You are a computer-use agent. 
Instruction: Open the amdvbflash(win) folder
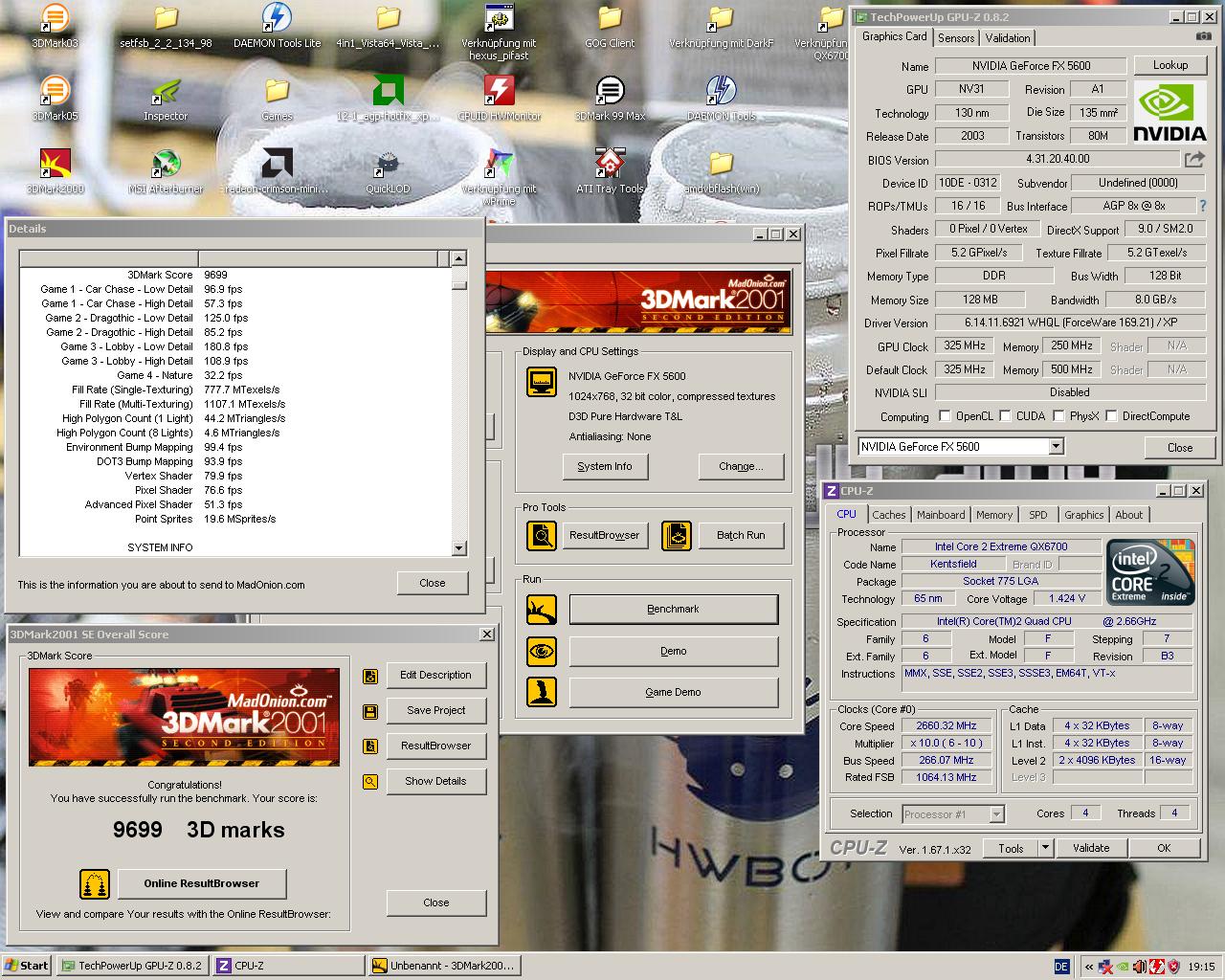[721, 164]
